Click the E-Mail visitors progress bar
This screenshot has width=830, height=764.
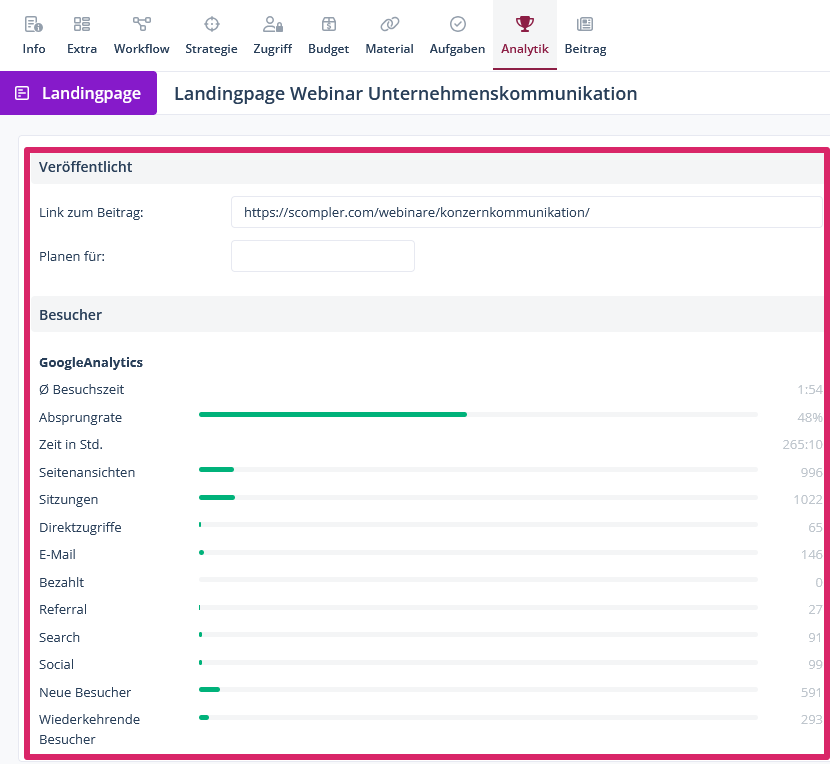click(478, 552)
